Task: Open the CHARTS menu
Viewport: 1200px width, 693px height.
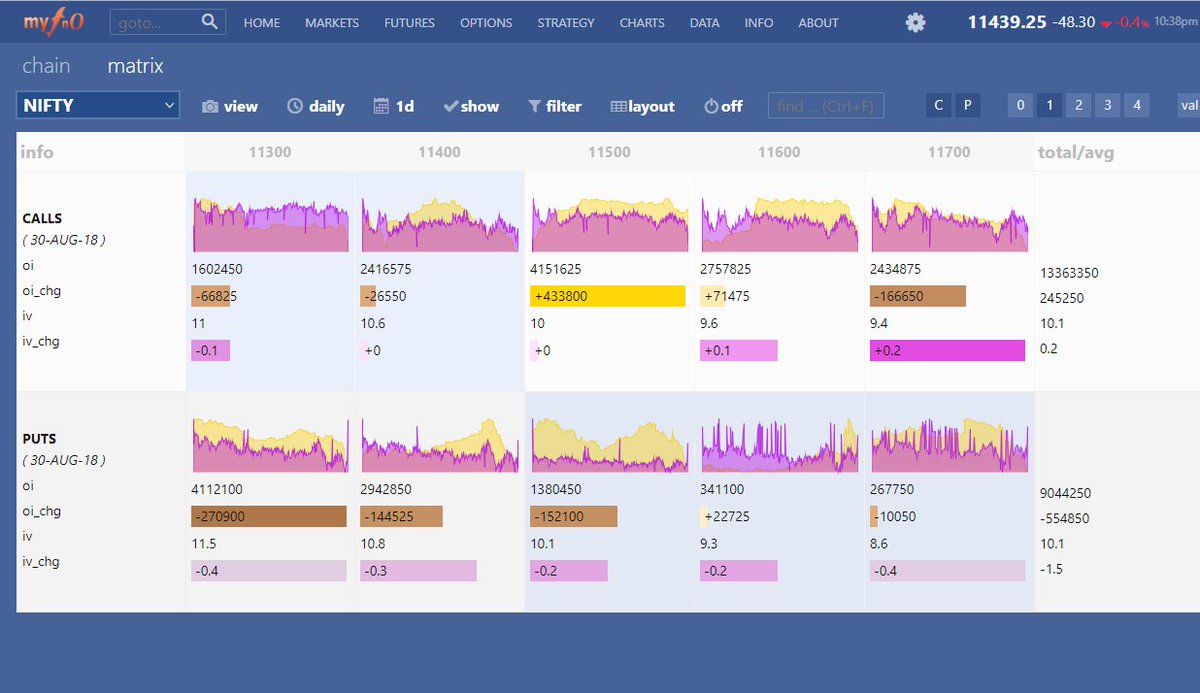Action: 642,22
